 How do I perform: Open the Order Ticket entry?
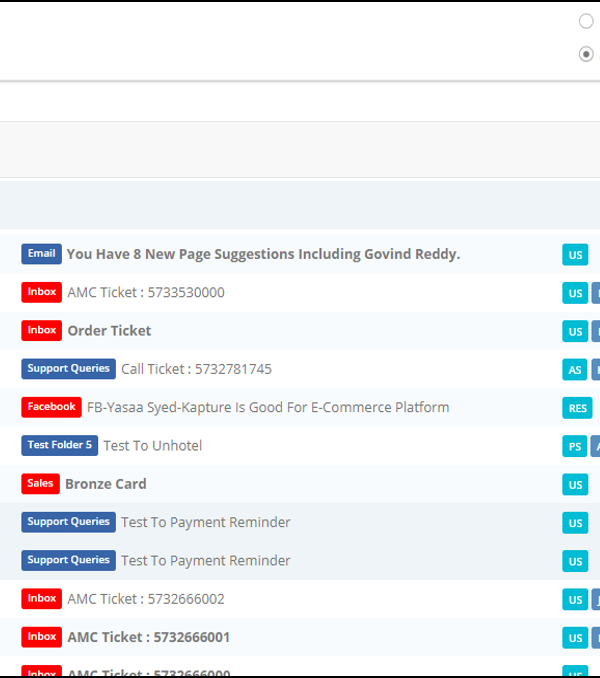[109, 331]
